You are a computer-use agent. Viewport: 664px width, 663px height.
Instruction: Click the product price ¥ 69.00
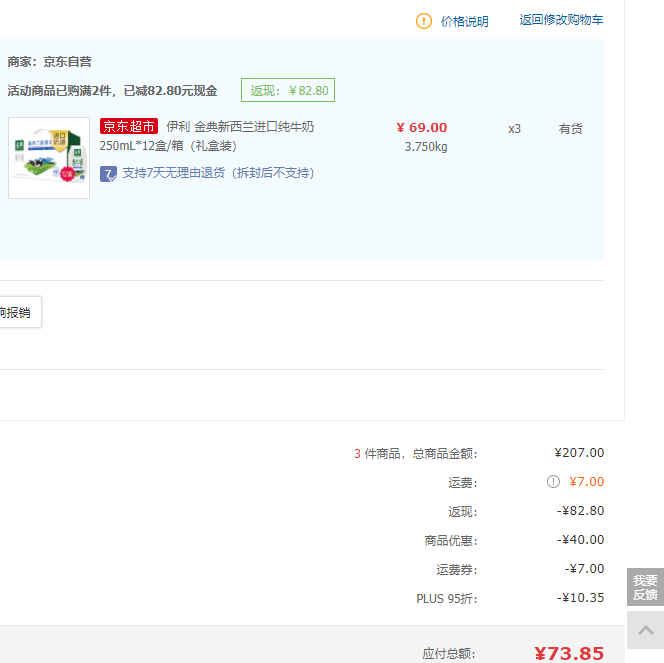click(x=421, y=127)
